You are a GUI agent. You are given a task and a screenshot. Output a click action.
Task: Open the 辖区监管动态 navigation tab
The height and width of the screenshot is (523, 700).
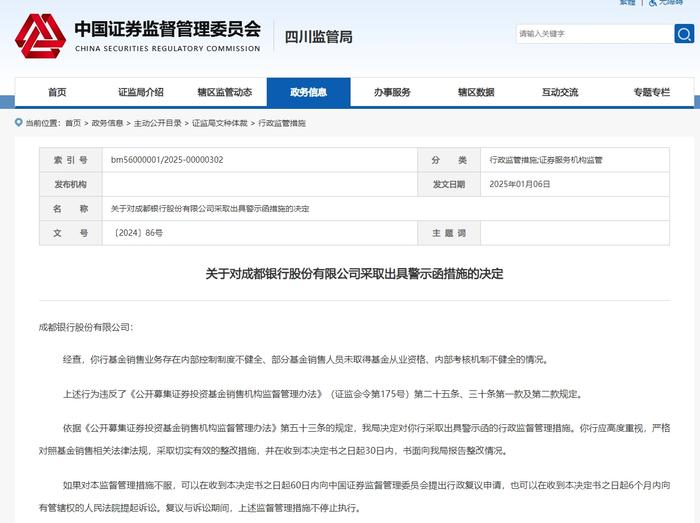click(x=225, y=92)
